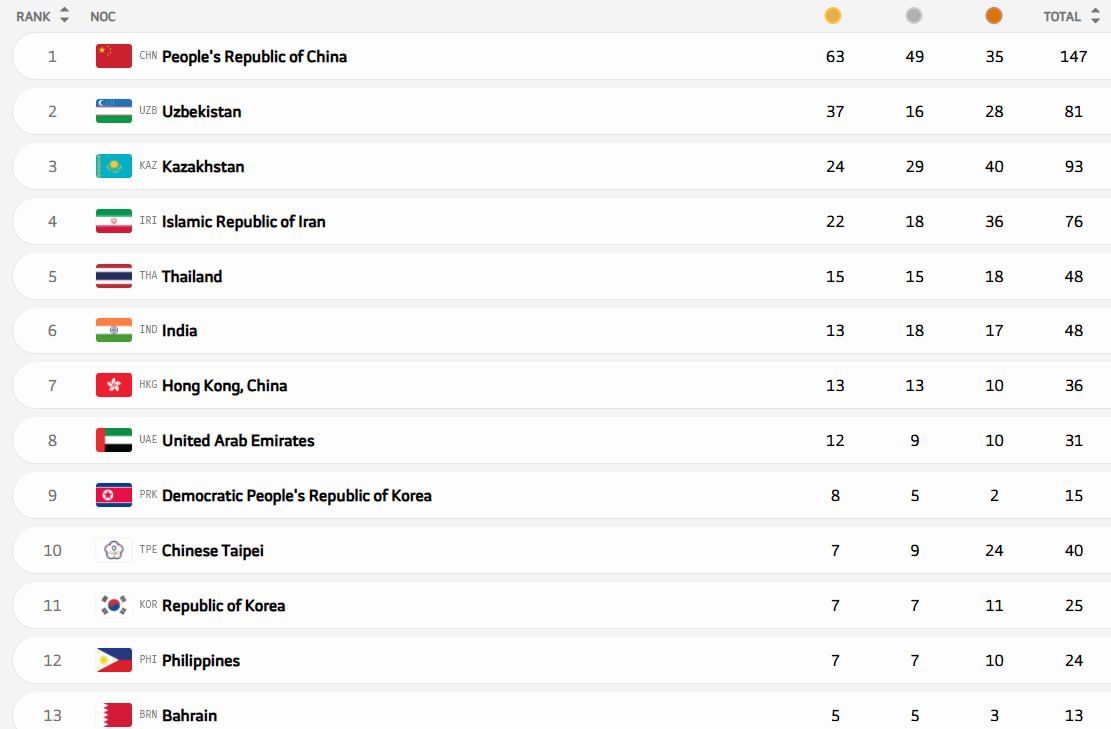This screenshot has height=729, width=1111.
Task: Click the India flag icon
Action: point(114,330)
